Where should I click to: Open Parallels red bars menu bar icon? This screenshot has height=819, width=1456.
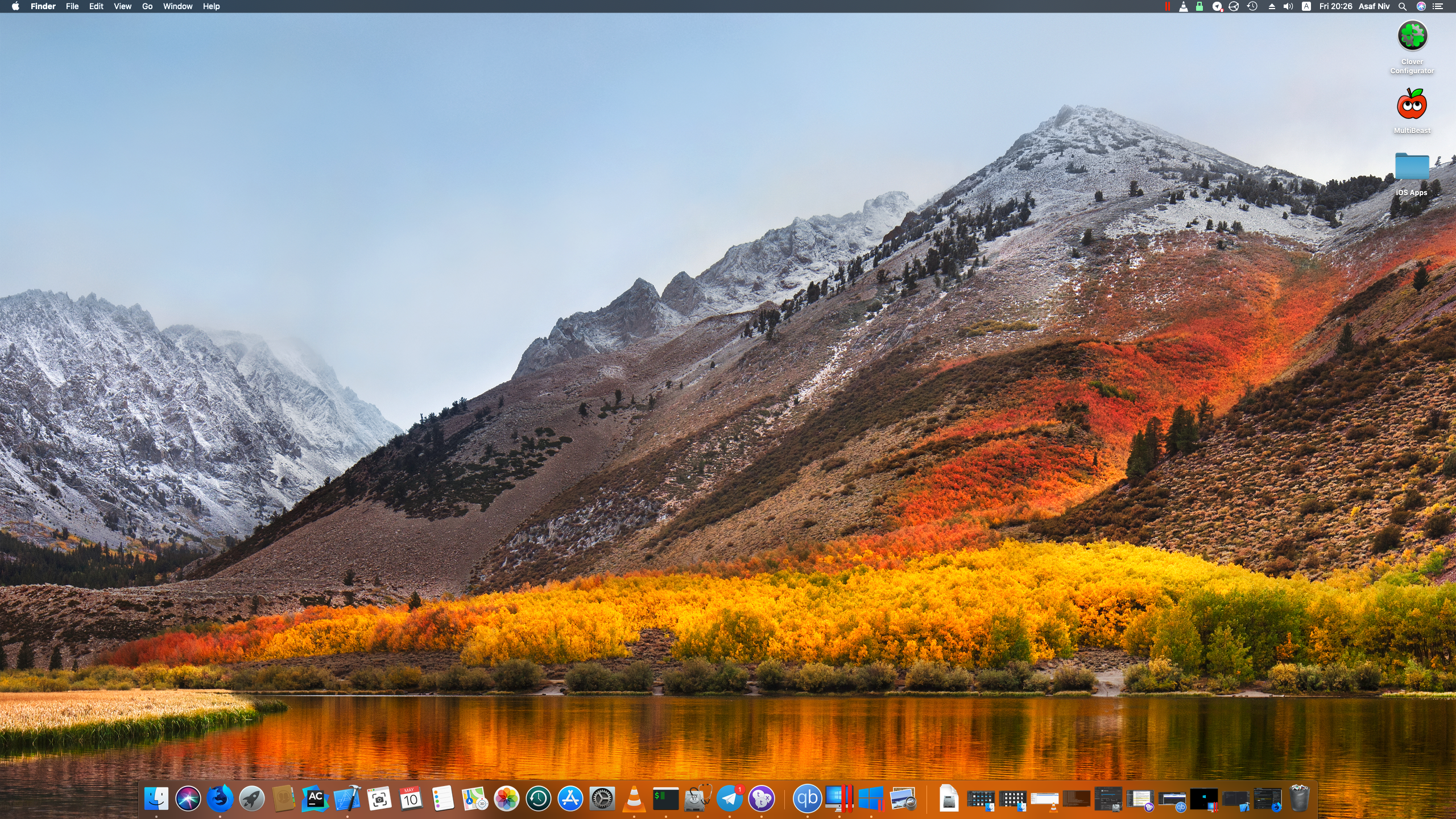click(x=1168, y=6)
